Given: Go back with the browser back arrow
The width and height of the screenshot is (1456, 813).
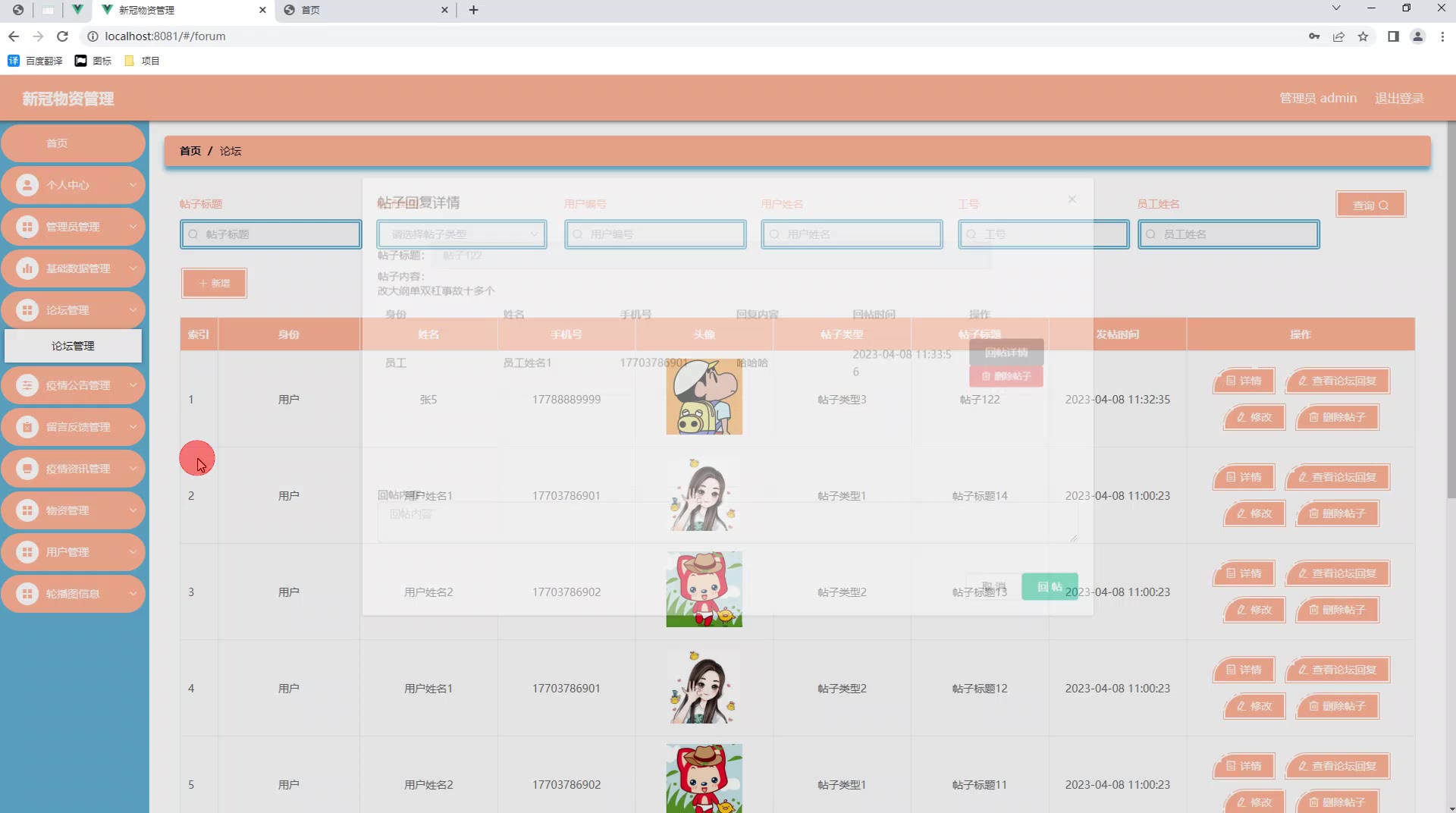Looking at the screenshot, I should (x=14, y=36).
